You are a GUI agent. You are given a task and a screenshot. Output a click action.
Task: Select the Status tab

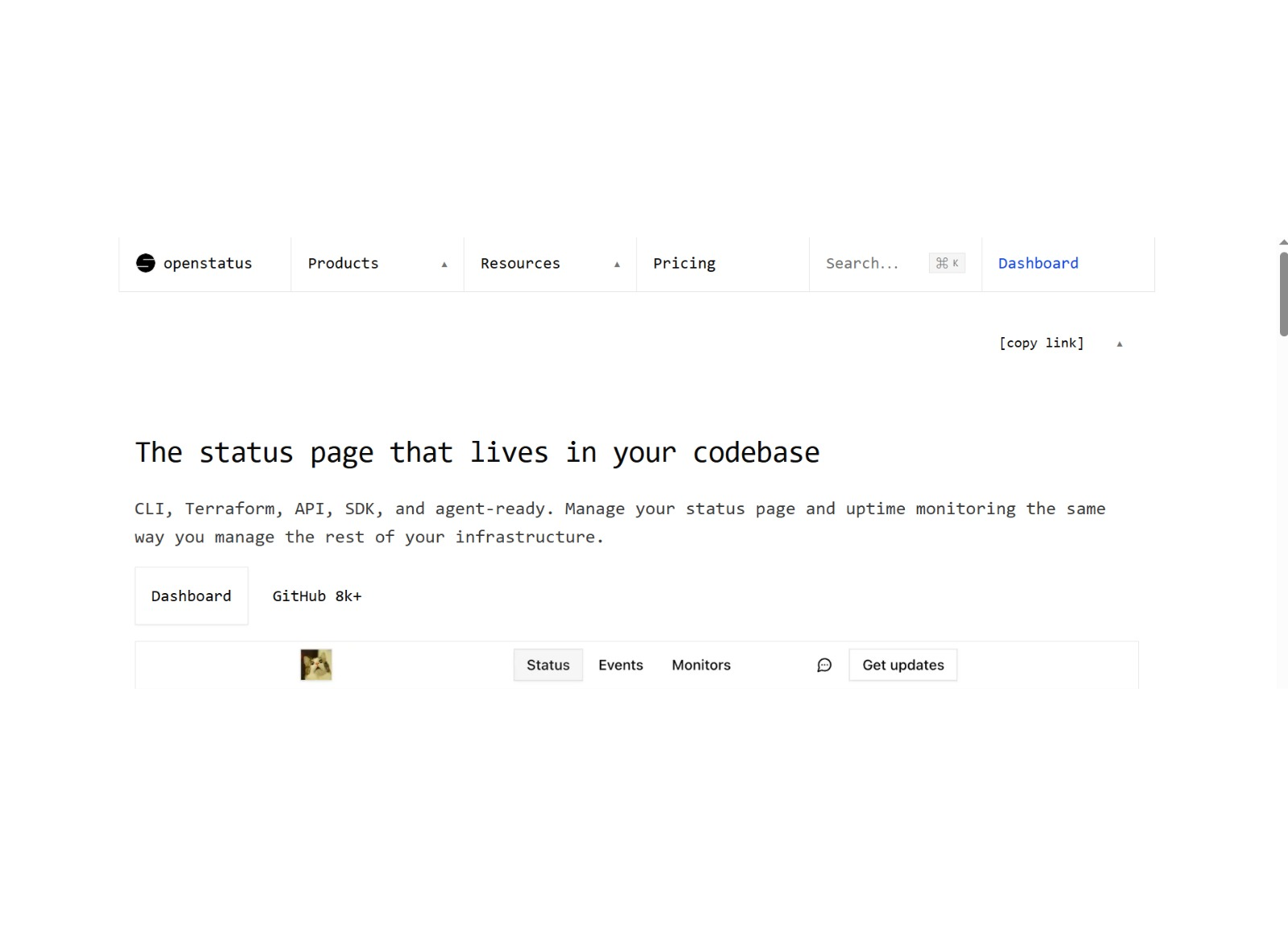(548, 665)
